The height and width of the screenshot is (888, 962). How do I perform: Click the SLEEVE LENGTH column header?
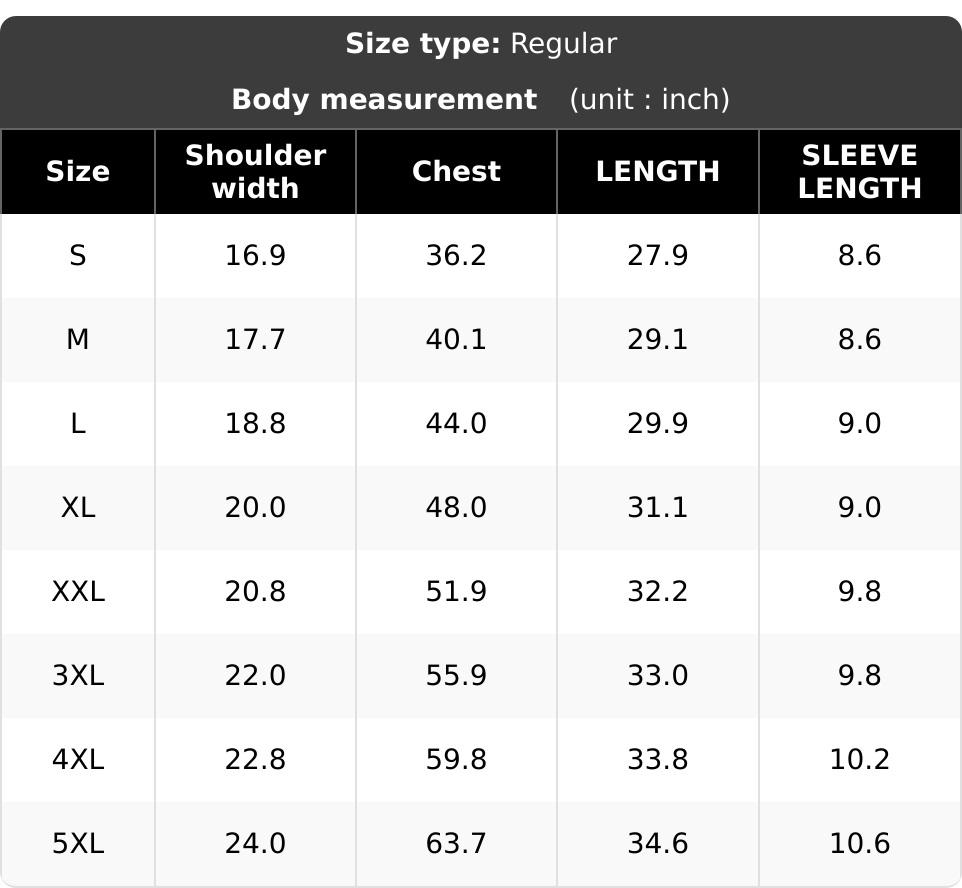point(860,171)
